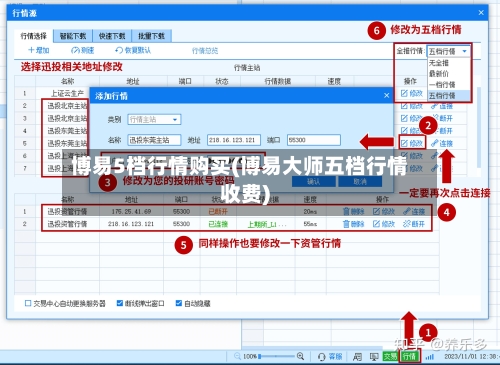
Task: Click the 已连接 status cell
Action: point(218,224)
